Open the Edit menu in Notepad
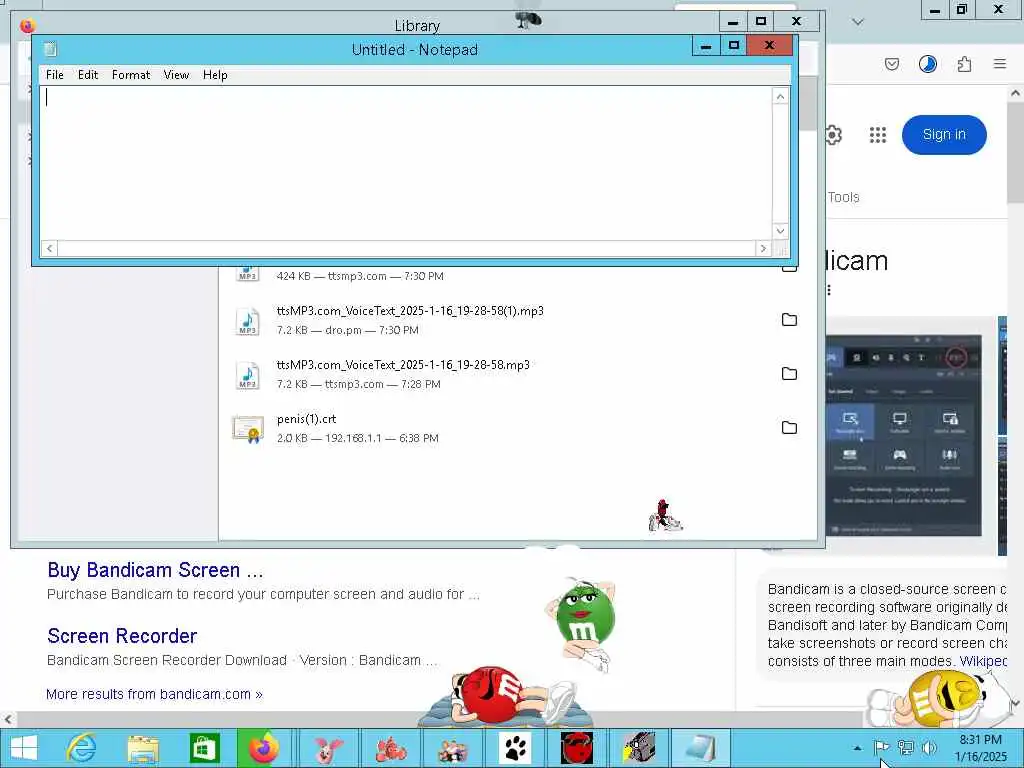 point(88,75)
